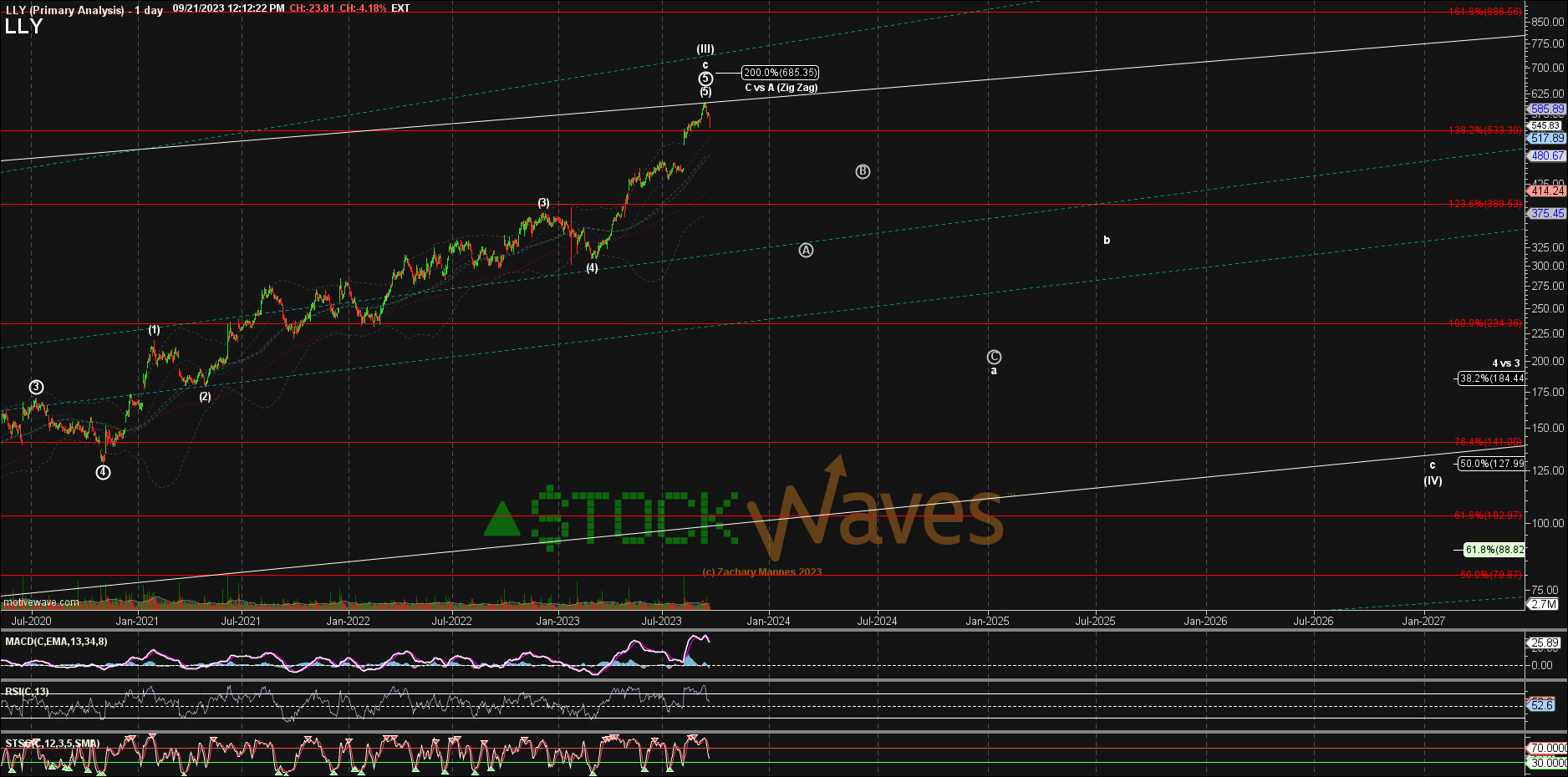Click the EXT extended-hours indicator
This screenshot has height=777, width=1568.
(x=400, y=8)
